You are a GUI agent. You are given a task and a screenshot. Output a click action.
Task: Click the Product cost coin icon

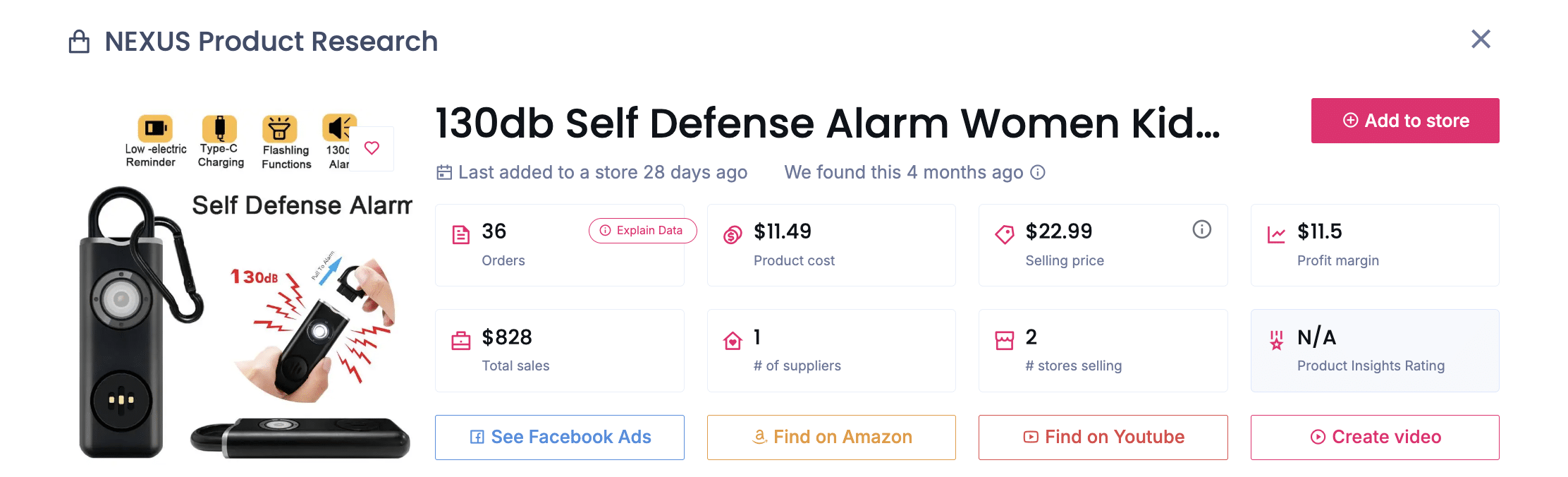click(x=733, y=234)
